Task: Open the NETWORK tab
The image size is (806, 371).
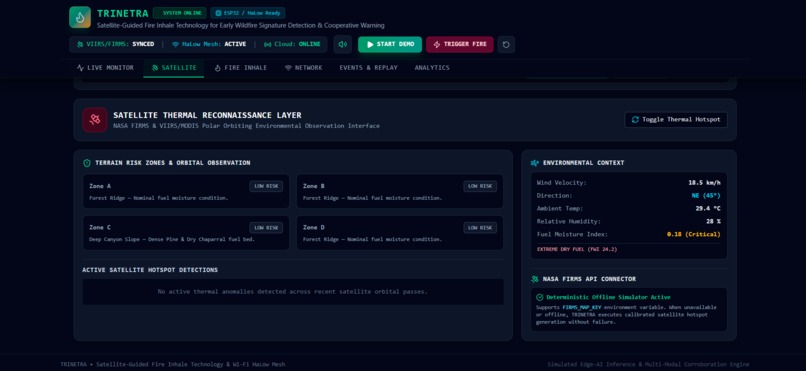Action: (303, 68)
